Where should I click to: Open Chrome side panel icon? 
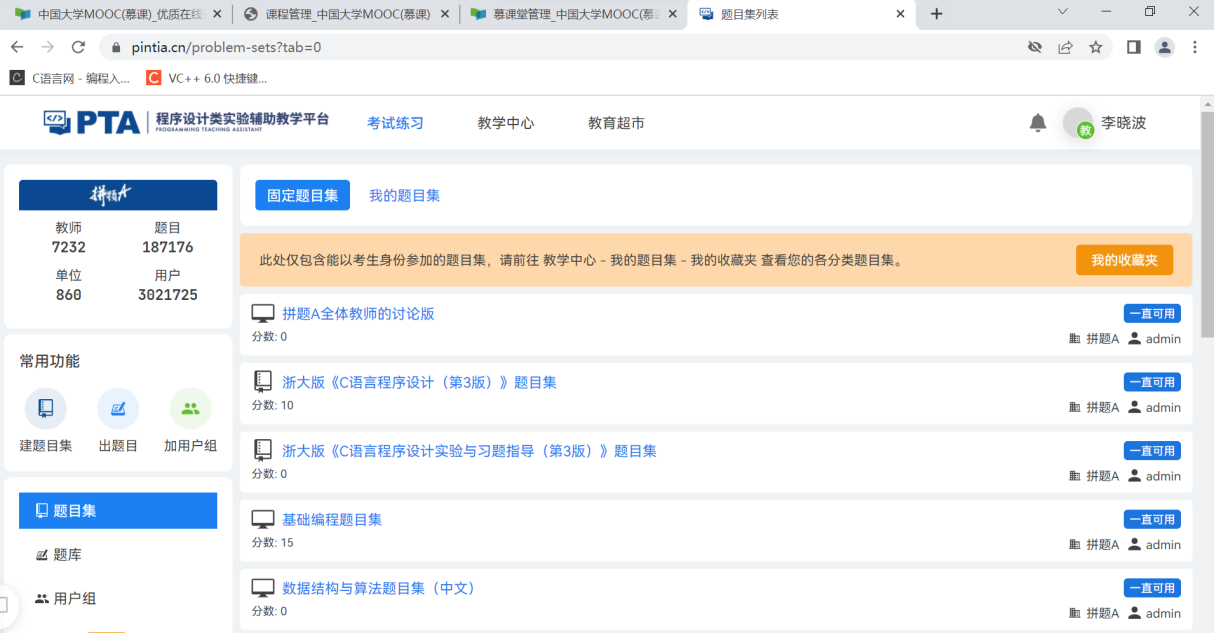(1133, 47)
